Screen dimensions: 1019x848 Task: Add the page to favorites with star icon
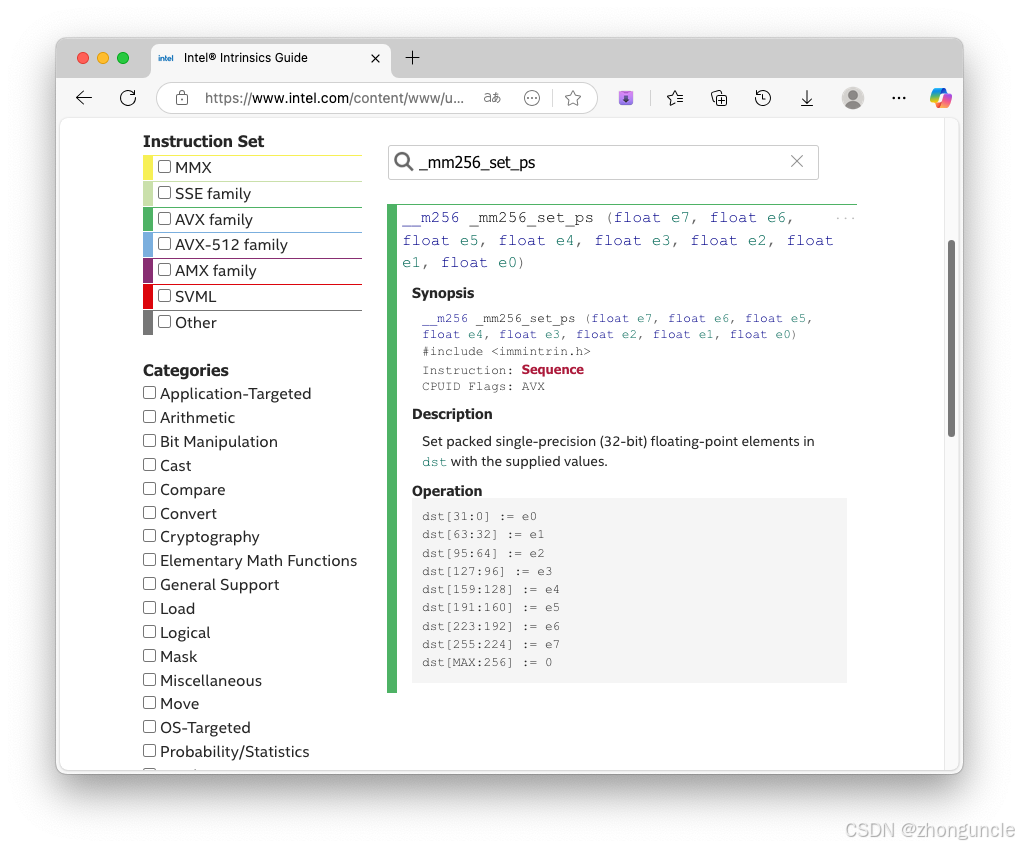[x=572, y=98]
